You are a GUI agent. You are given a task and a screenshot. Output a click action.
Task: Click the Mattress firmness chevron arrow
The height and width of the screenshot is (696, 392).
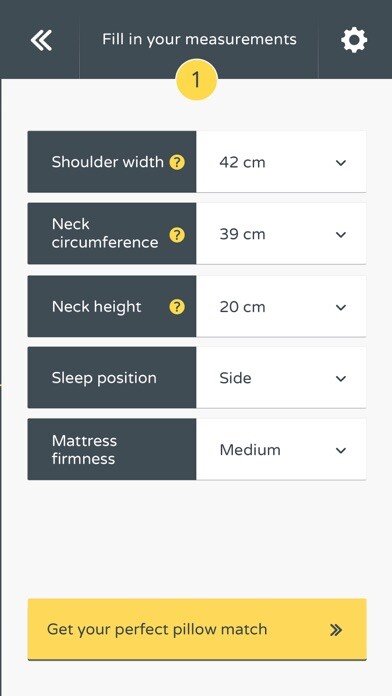341,451
